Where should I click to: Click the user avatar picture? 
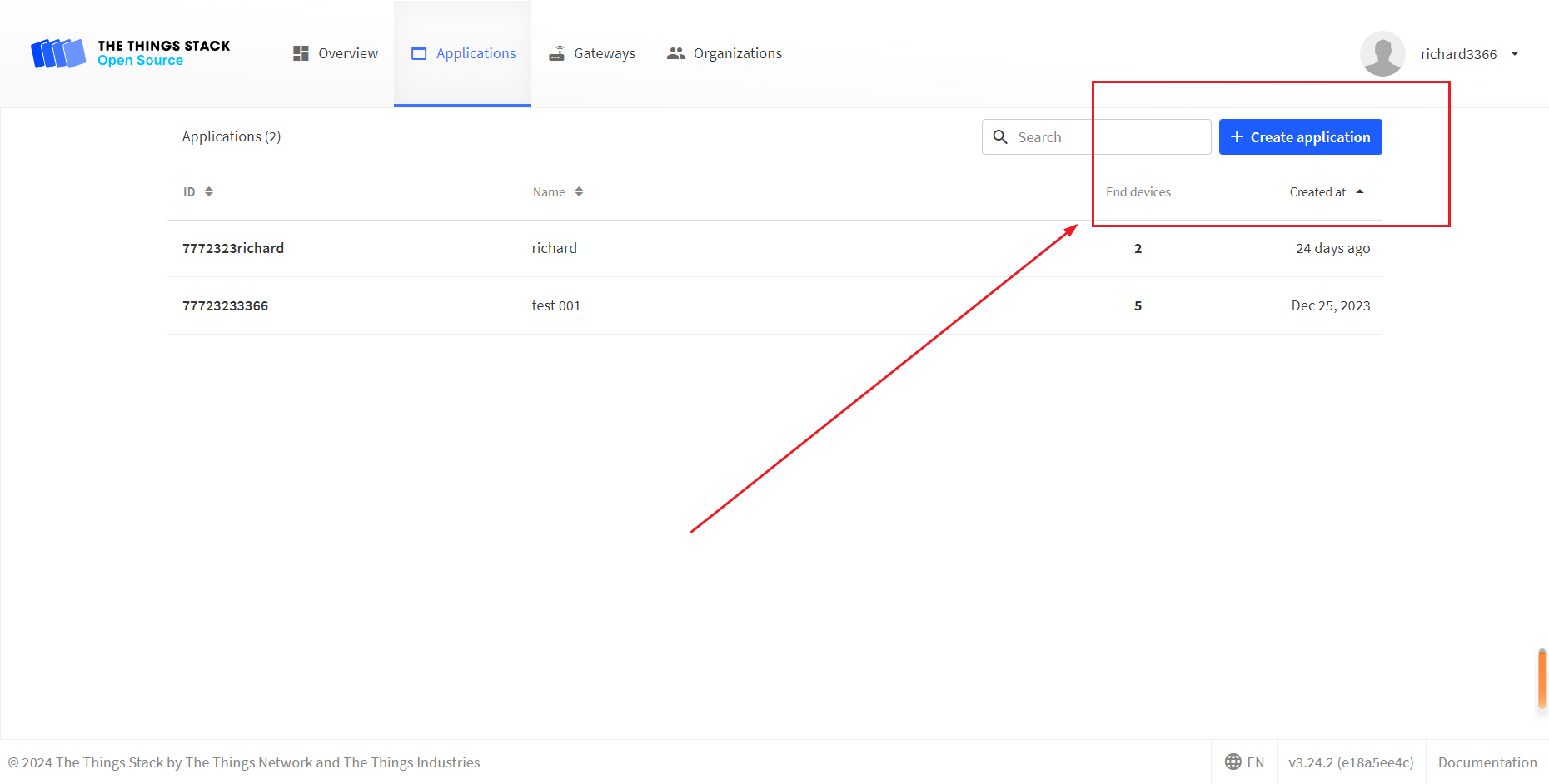1382,54
